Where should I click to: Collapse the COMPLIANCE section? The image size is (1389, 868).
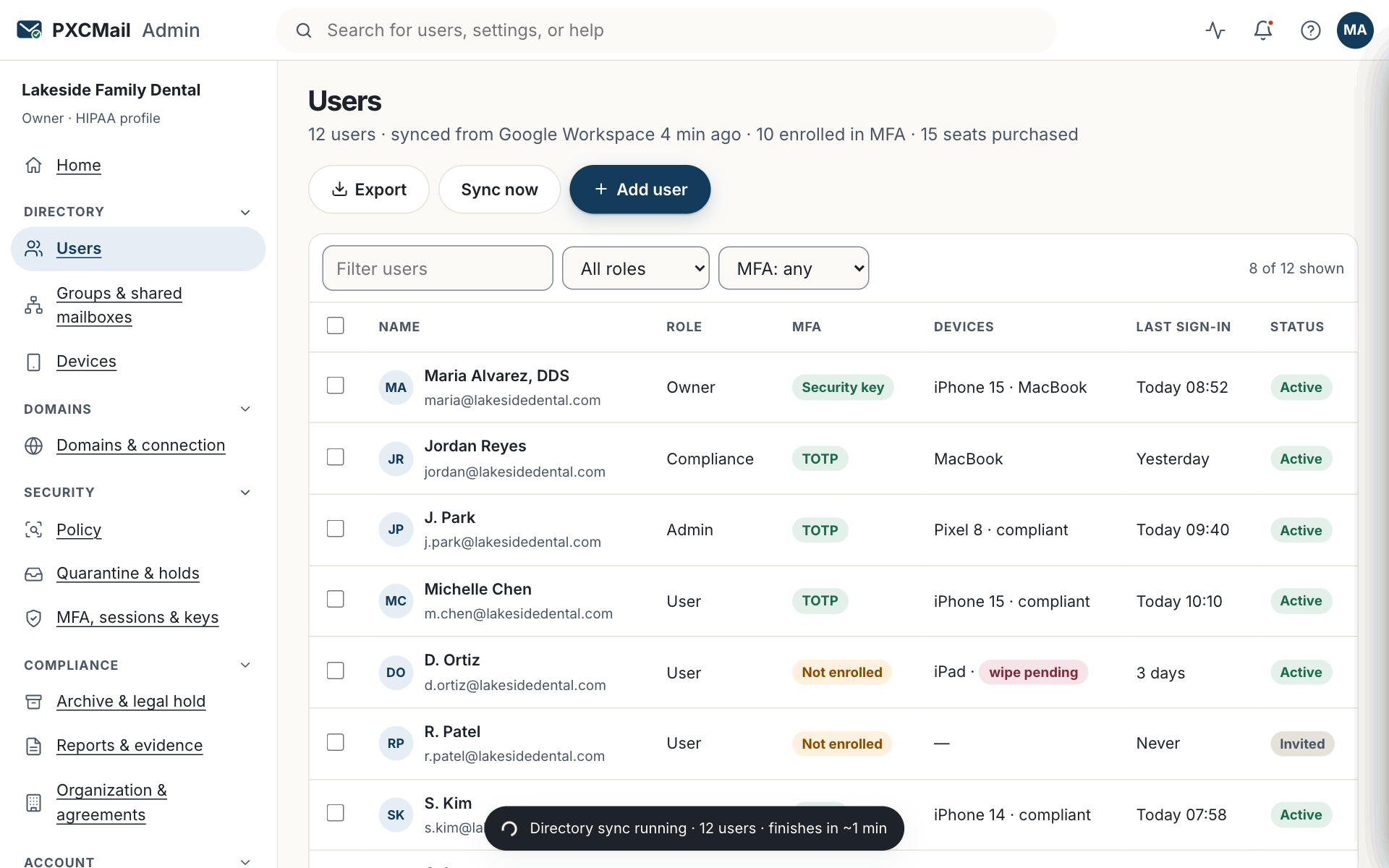(x=245, y=665)
